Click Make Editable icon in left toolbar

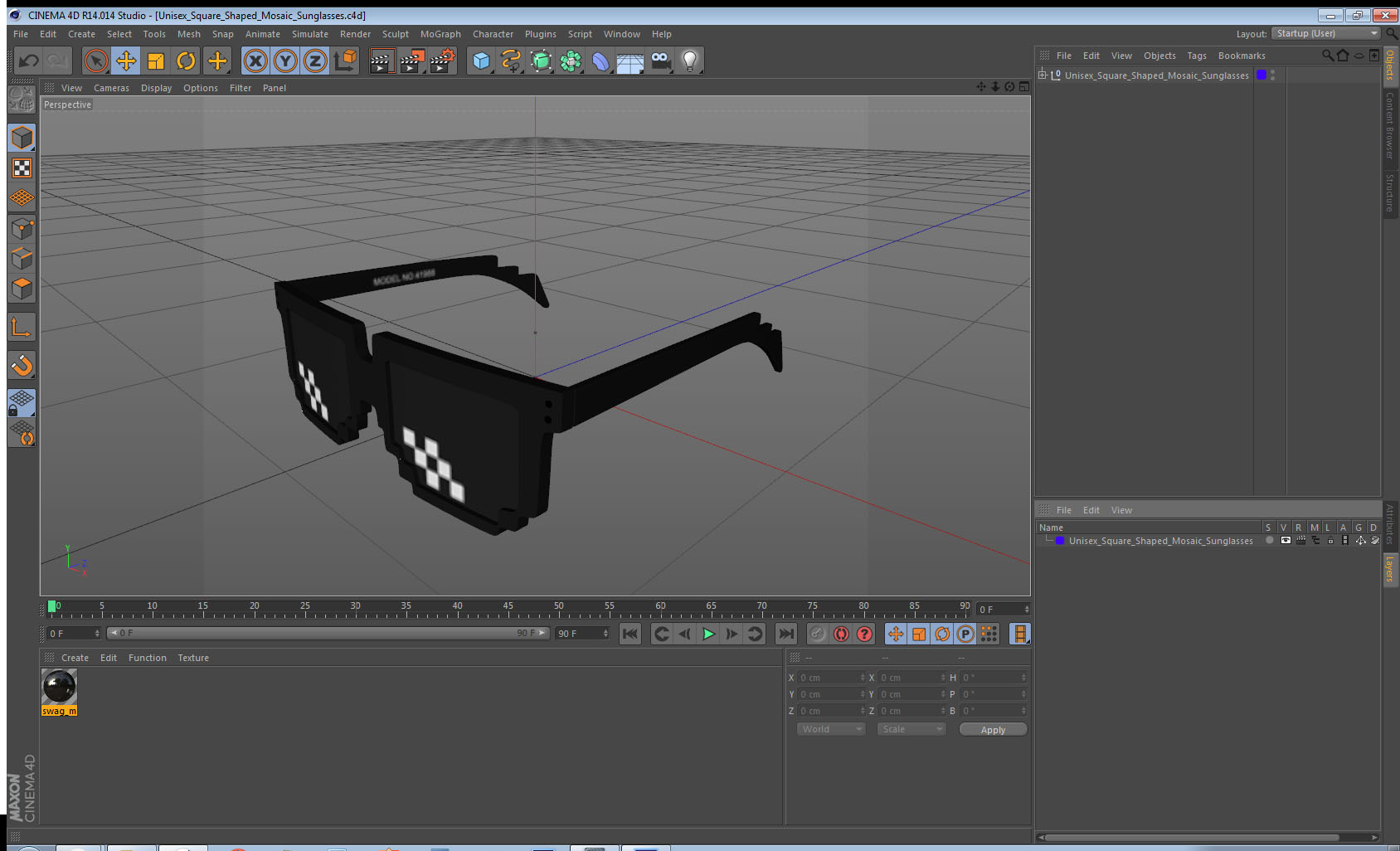(x=22, y=100)
